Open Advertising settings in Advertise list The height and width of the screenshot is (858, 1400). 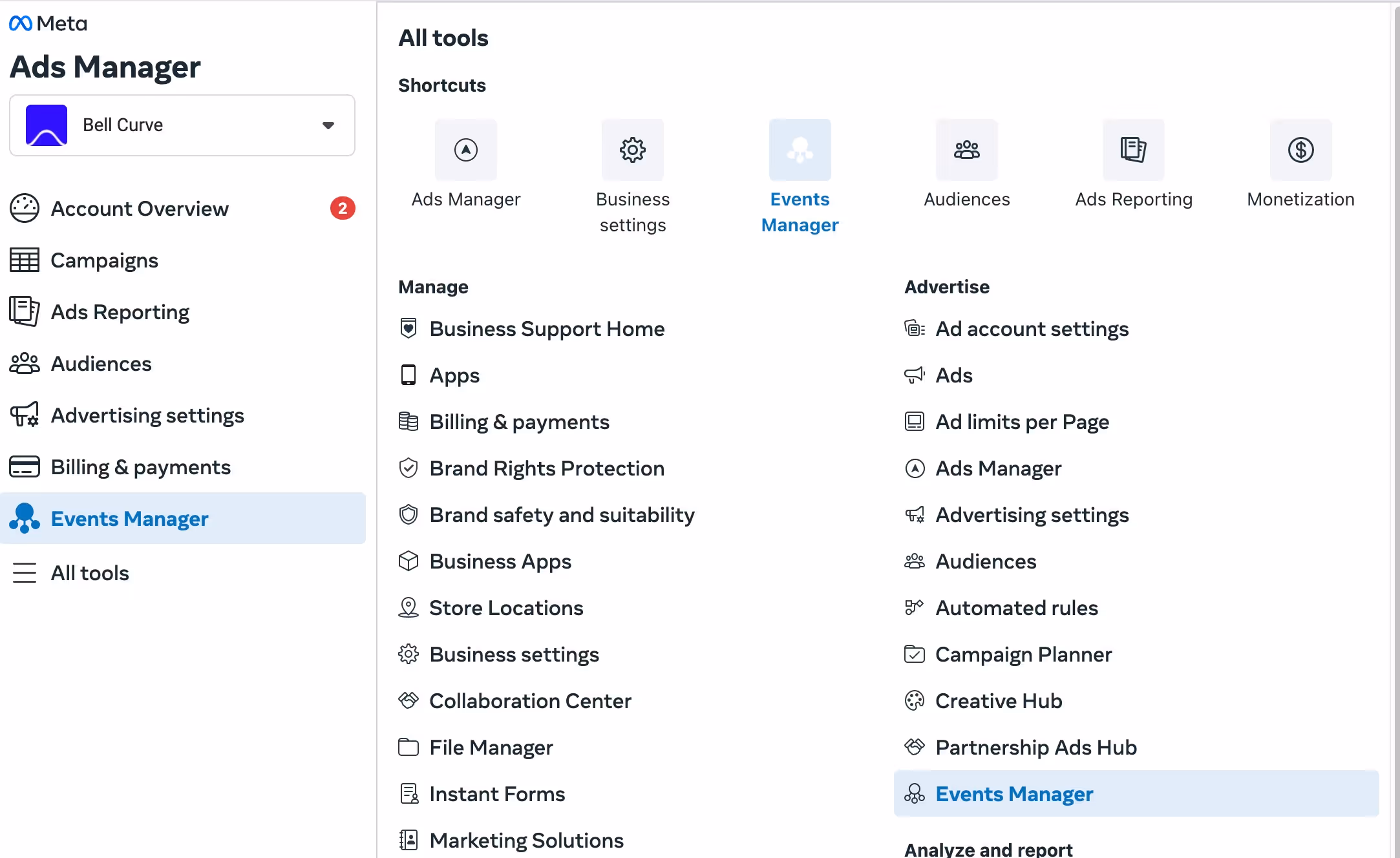coord(1032,515)
